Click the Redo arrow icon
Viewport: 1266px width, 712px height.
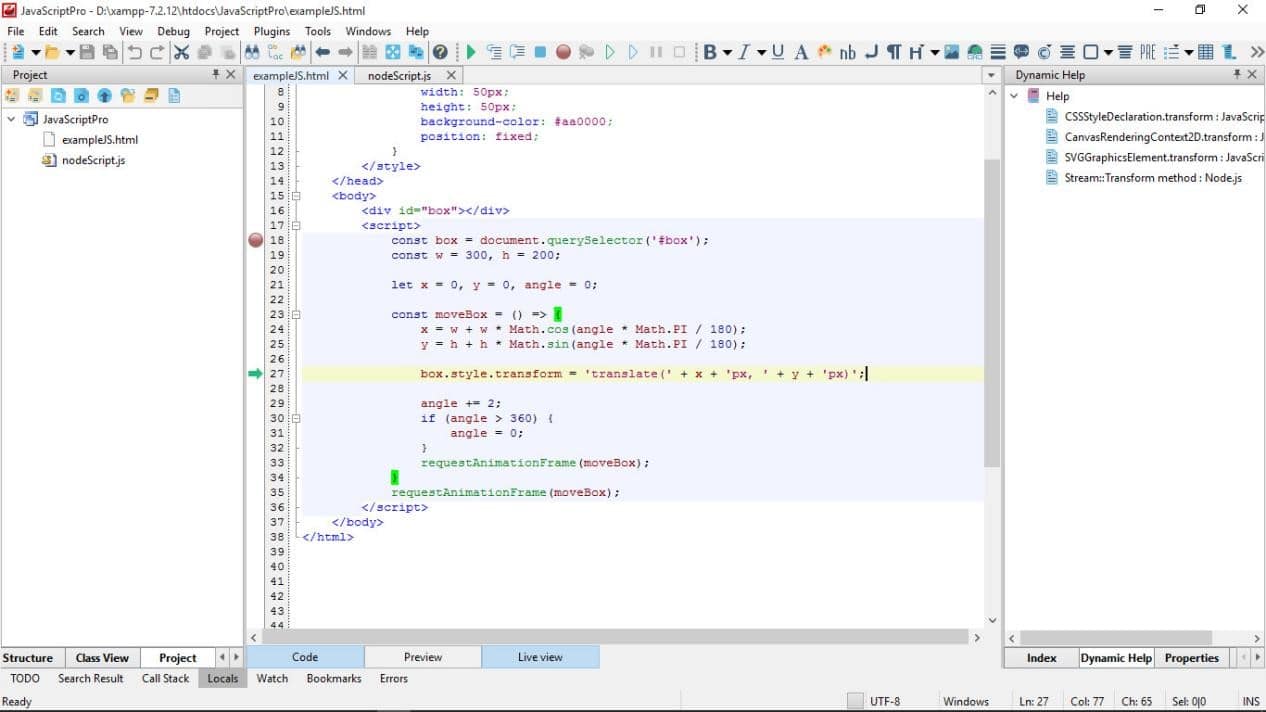click(158, 52)
